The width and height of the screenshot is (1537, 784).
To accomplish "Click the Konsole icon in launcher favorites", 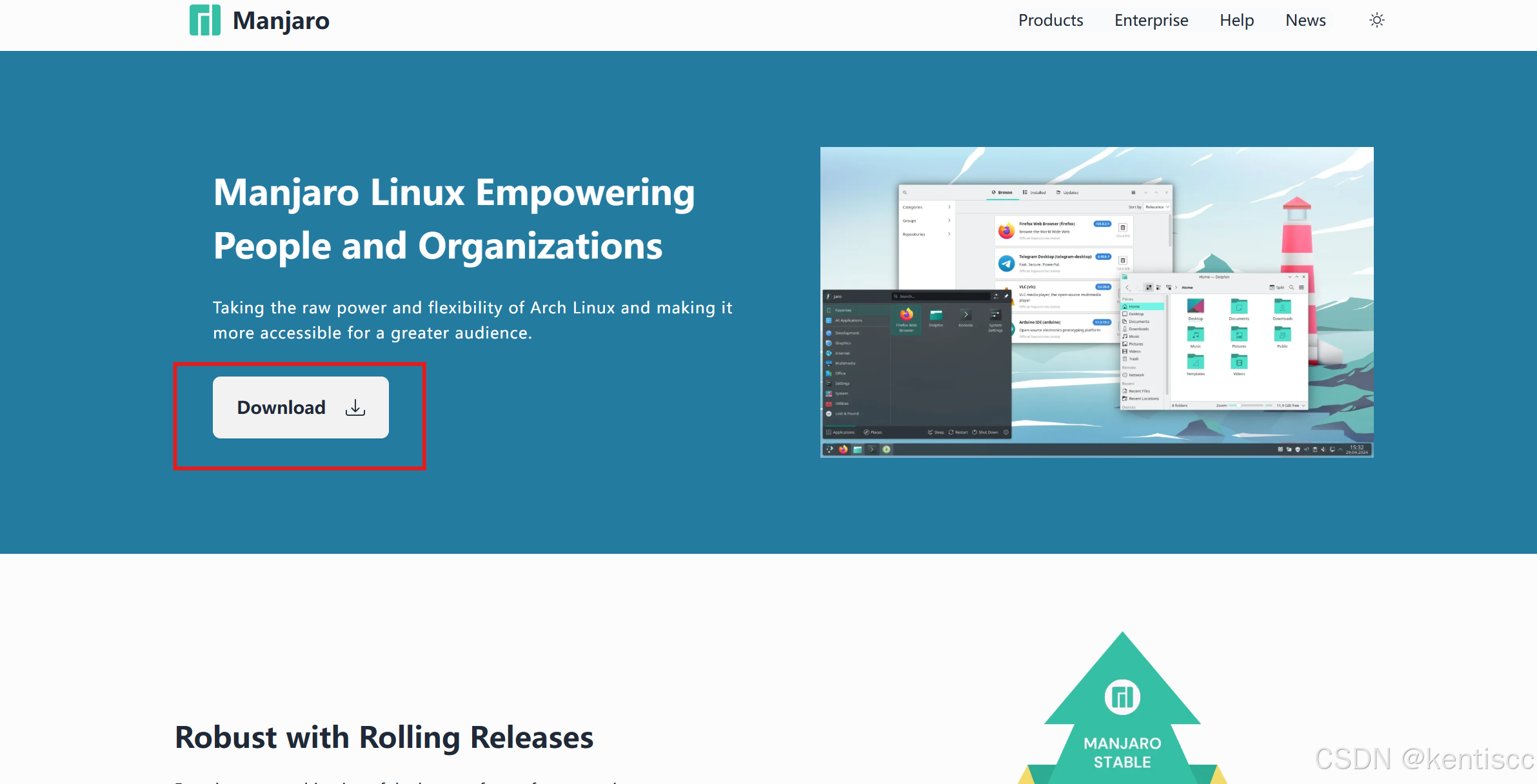I will [966, 315].
